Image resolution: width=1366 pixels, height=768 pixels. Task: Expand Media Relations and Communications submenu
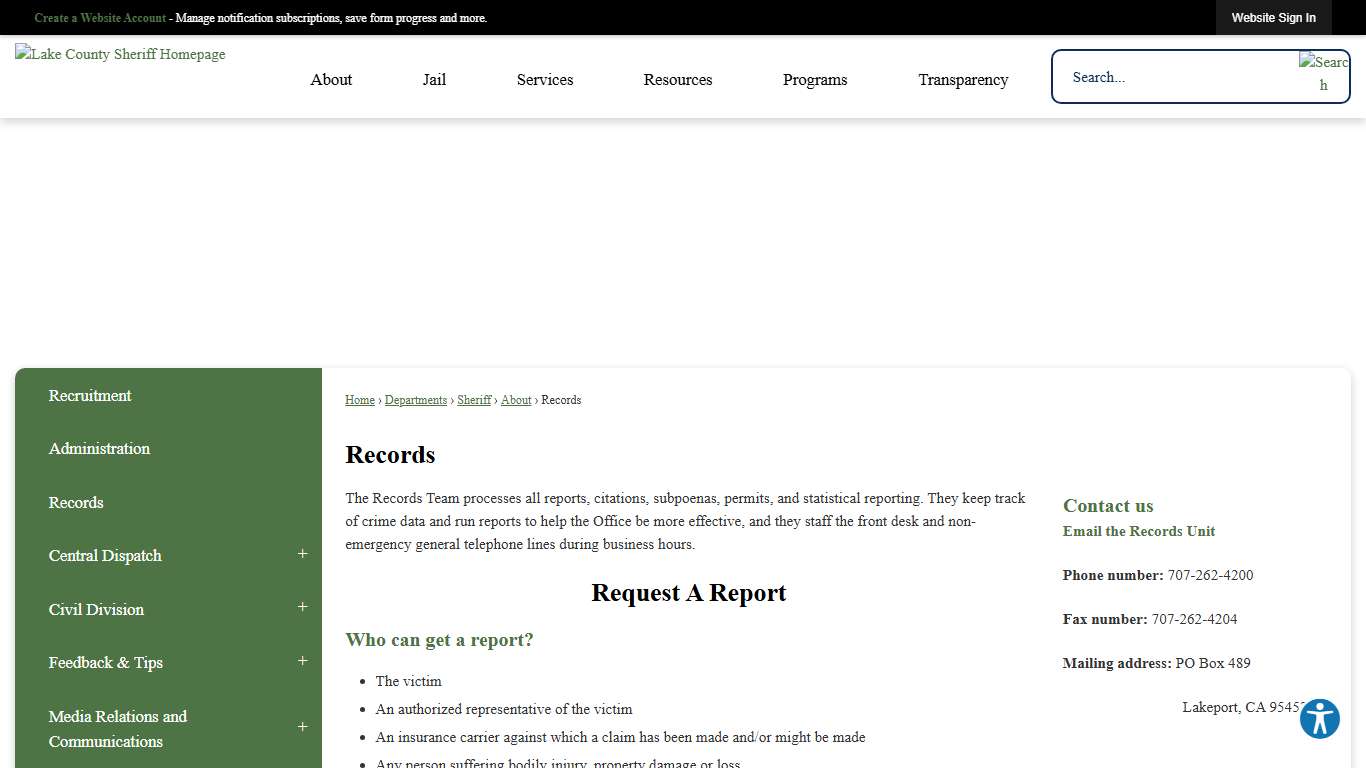[x=302, y=728]
